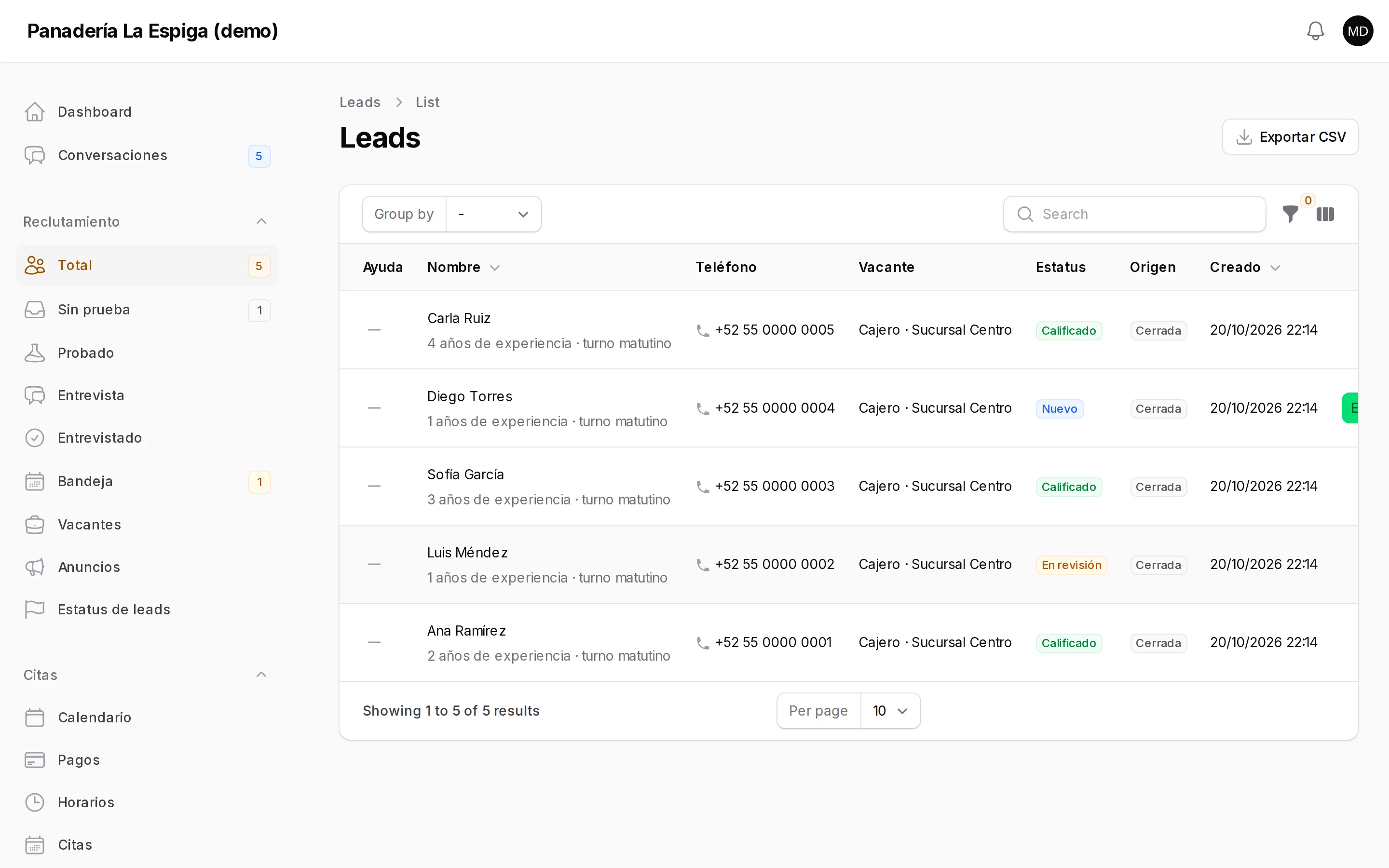The height and width of the screenshot is (868, 1389).
Task: Open the Per page dropdown
Action: point(890,711)
